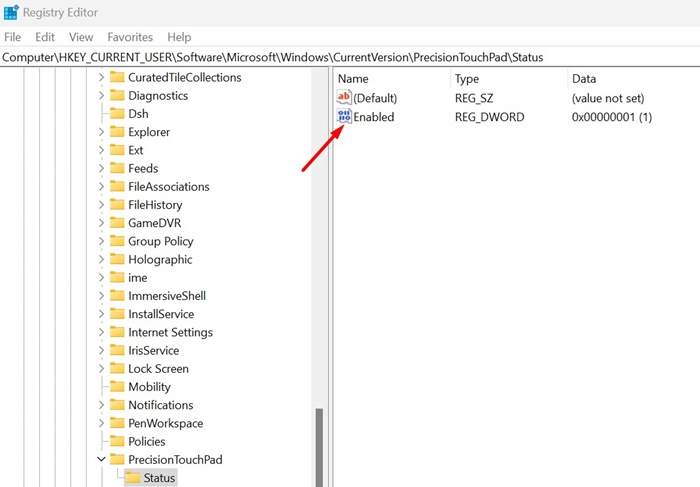Expand the Internet Settings tree node
This screenshot has width=700, height=487.
101,332
